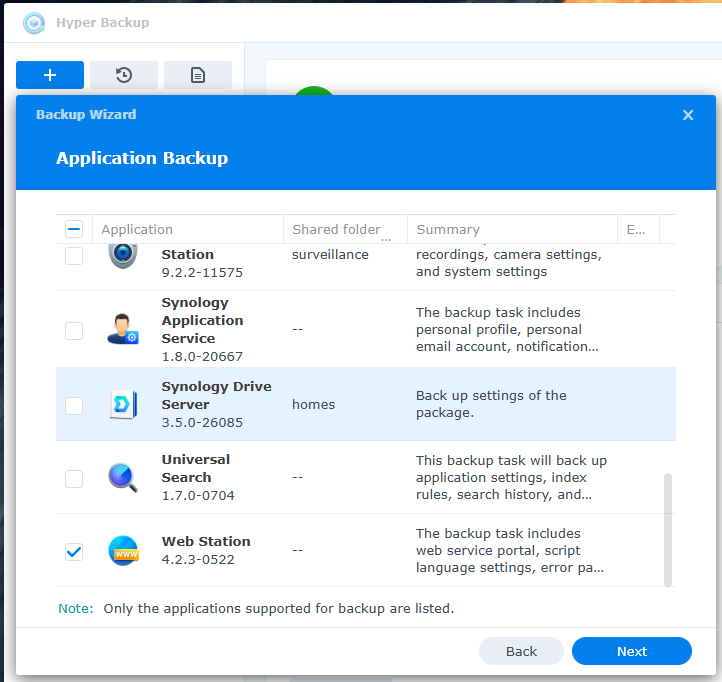Check the Universal Search checkbox
The height and width of the screenshot is (682, 722).
[74, 479]
